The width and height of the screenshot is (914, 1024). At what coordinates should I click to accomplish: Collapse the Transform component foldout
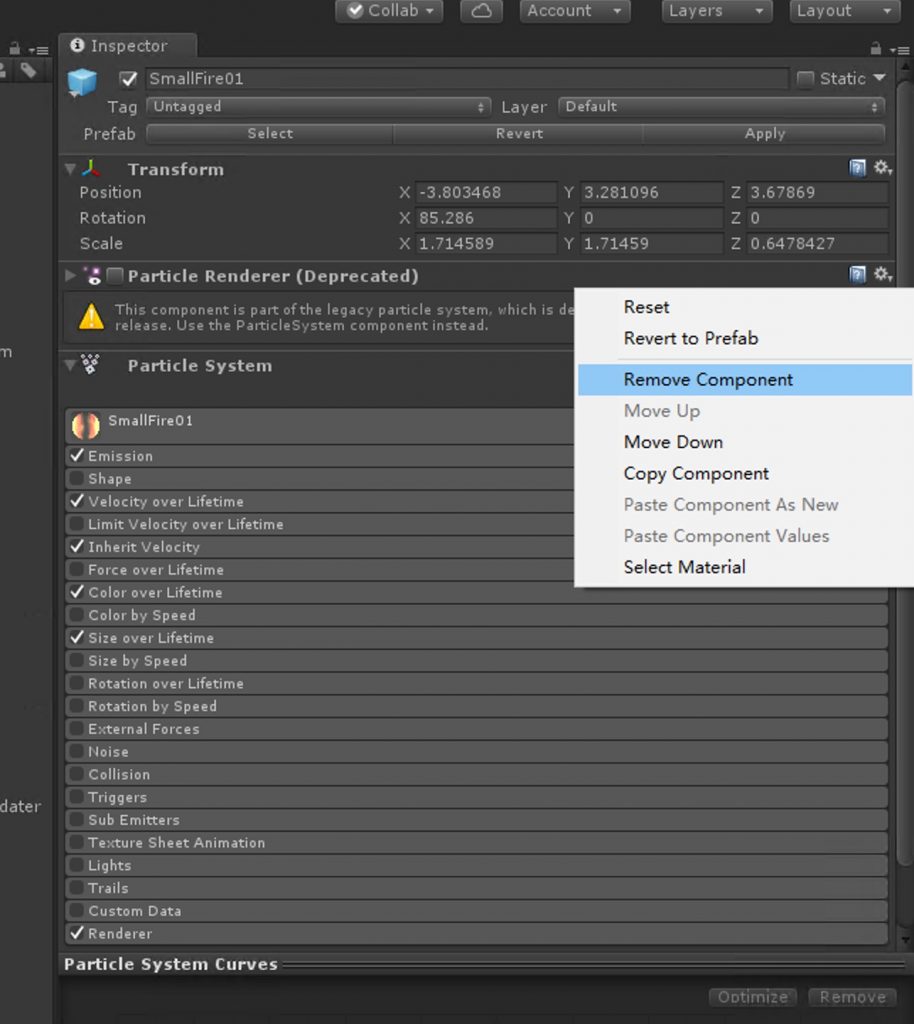point(70,169)
